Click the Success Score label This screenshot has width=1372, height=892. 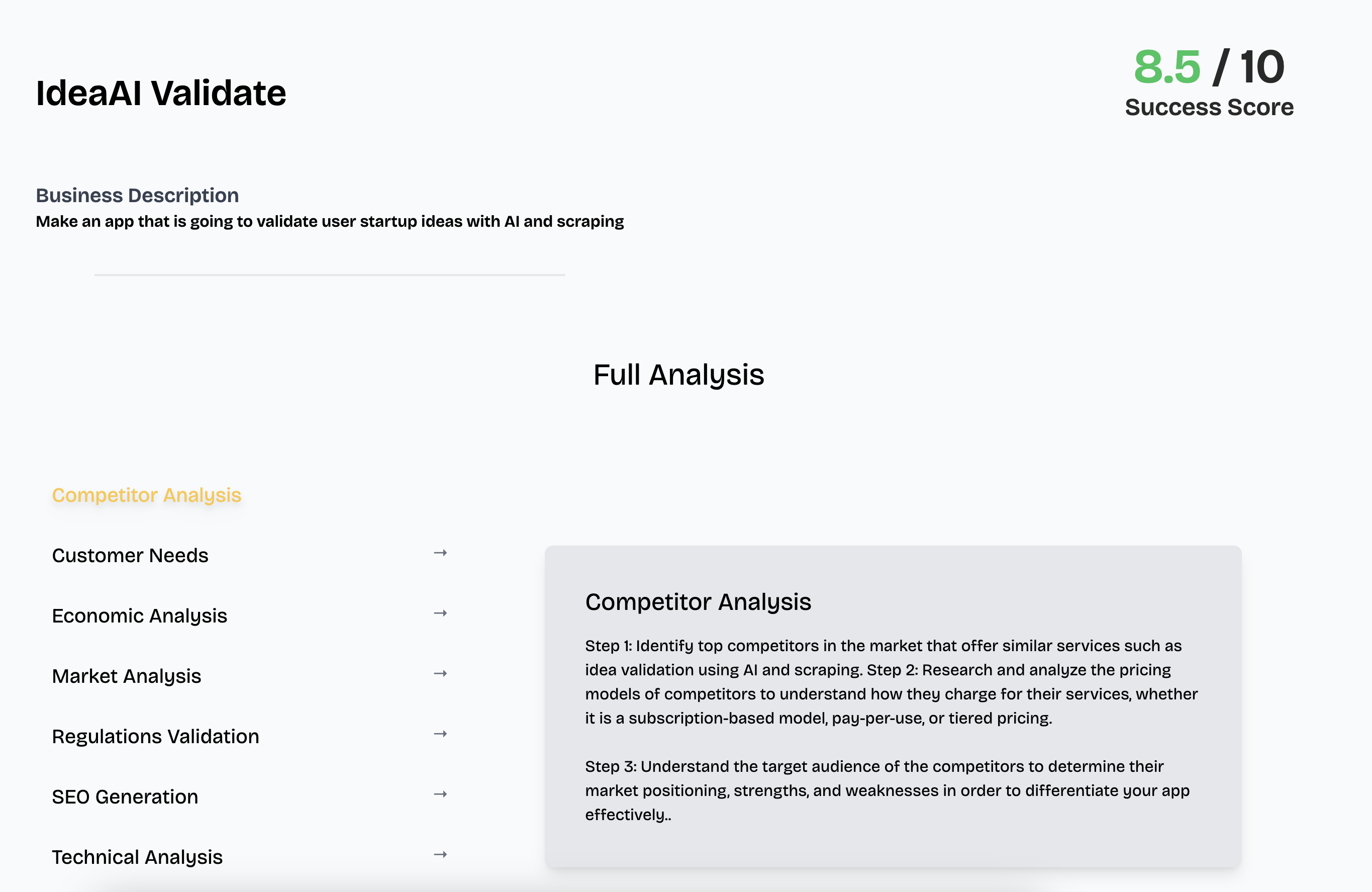(x=1210, y=107)
